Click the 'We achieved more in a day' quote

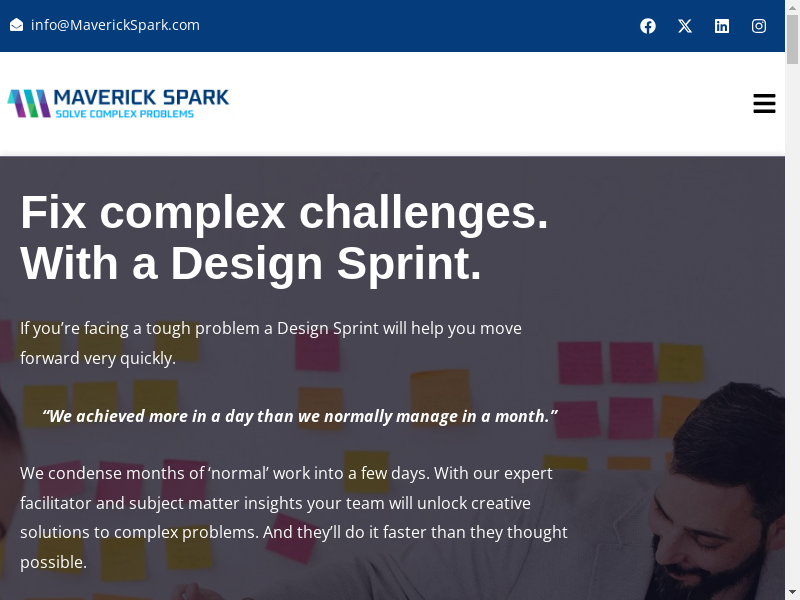pos(299,416)
